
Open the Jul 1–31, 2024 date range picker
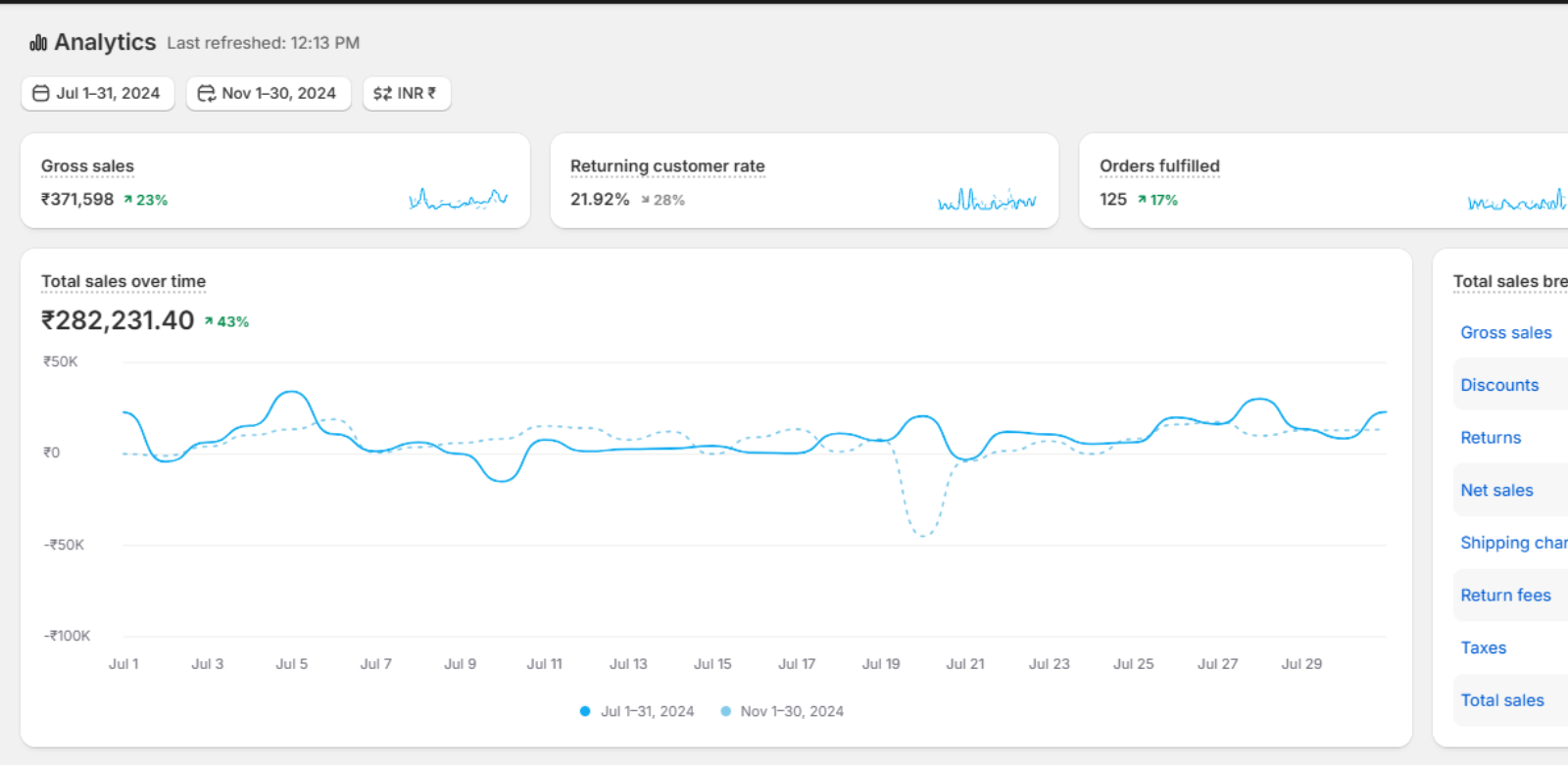(98, 94)
